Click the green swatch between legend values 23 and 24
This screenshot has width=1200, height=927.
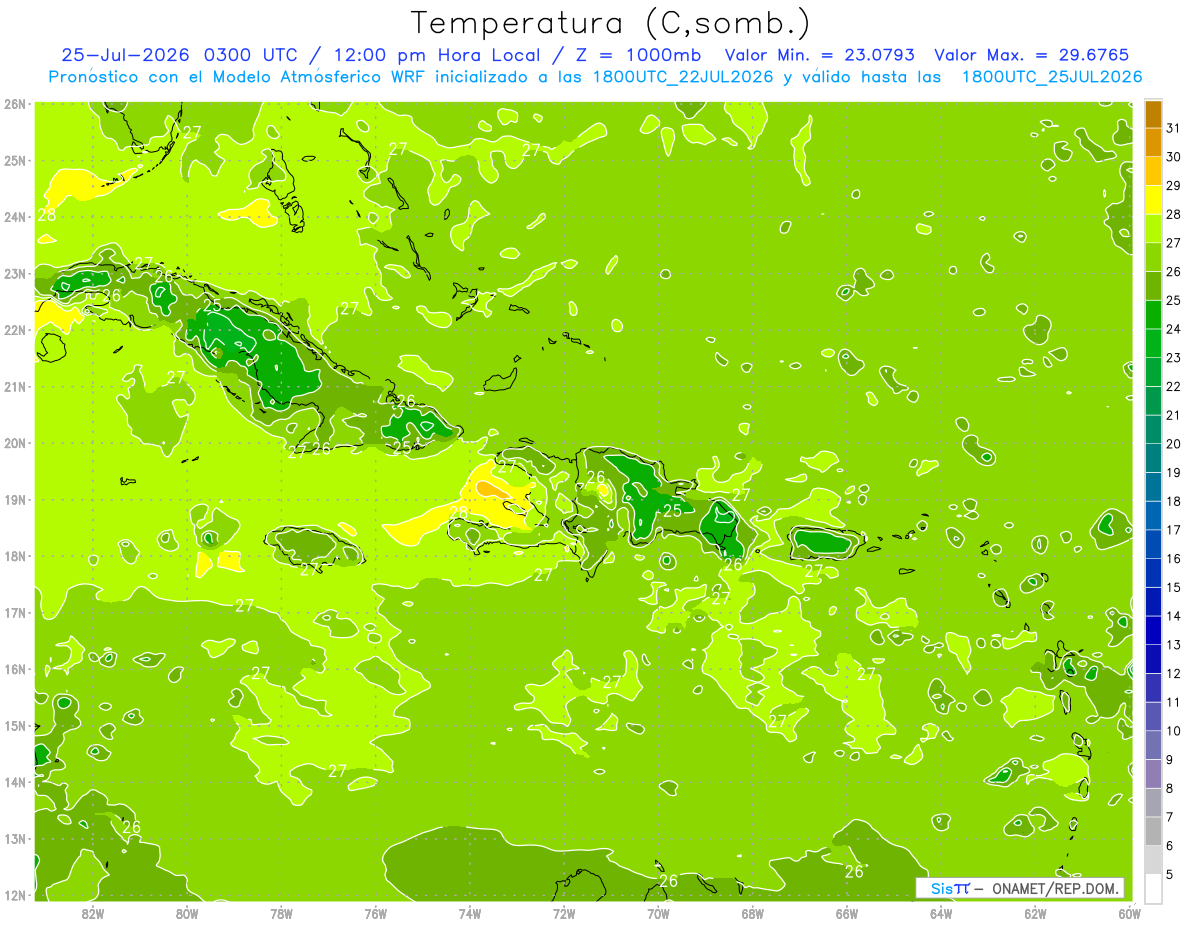click(x=1153, y=343)
